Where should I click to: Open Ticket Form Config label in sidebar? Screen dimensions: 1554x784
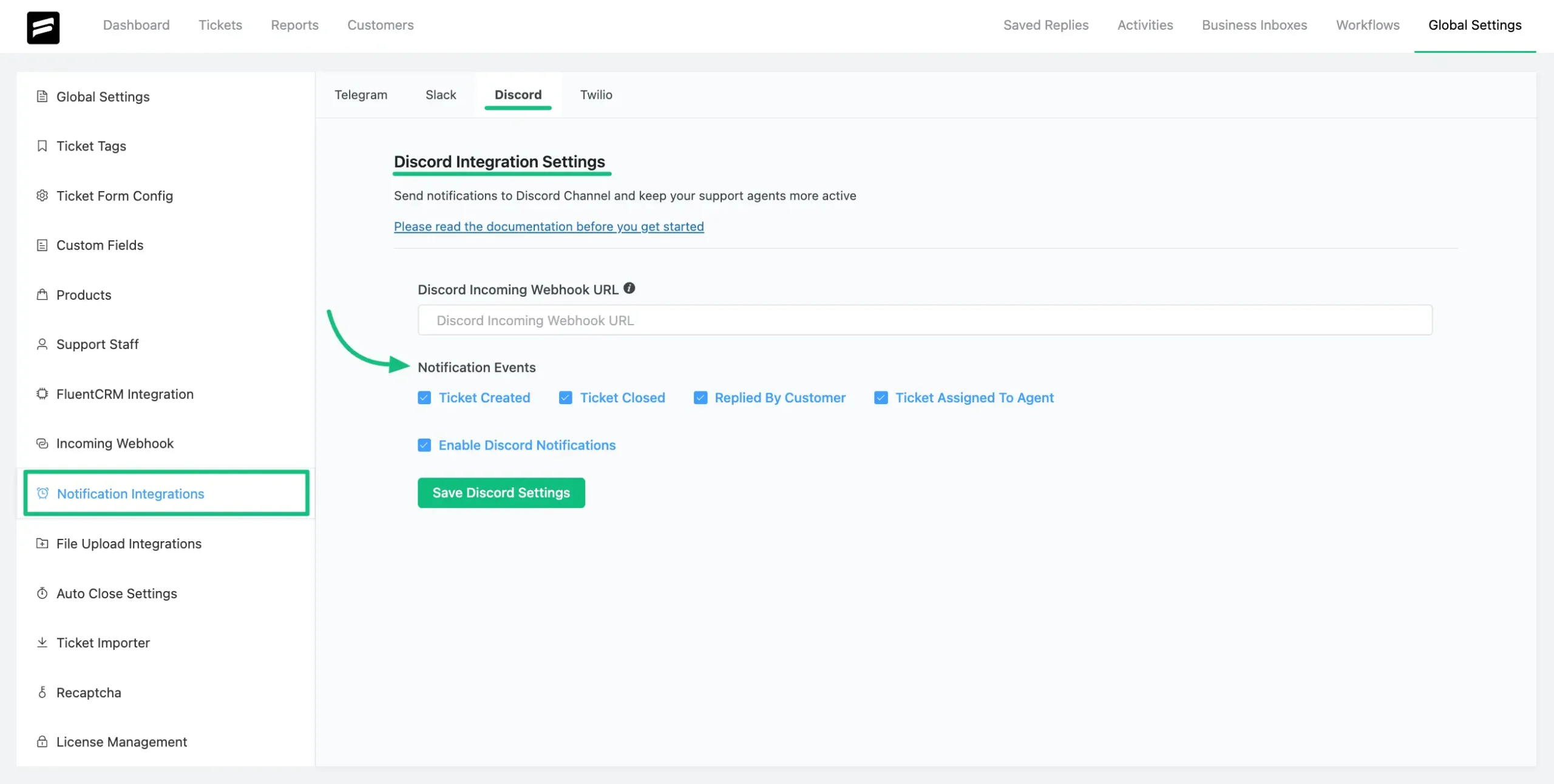(115, 195)
